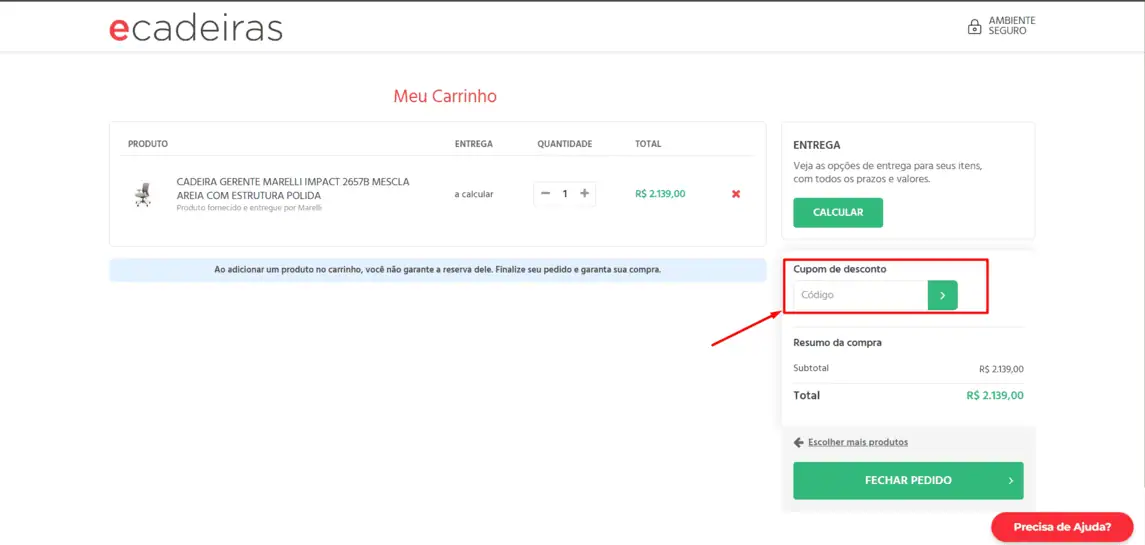Click the ecadeiras logo
This screenshot has height=545, width=1145.
pos(196,28)
